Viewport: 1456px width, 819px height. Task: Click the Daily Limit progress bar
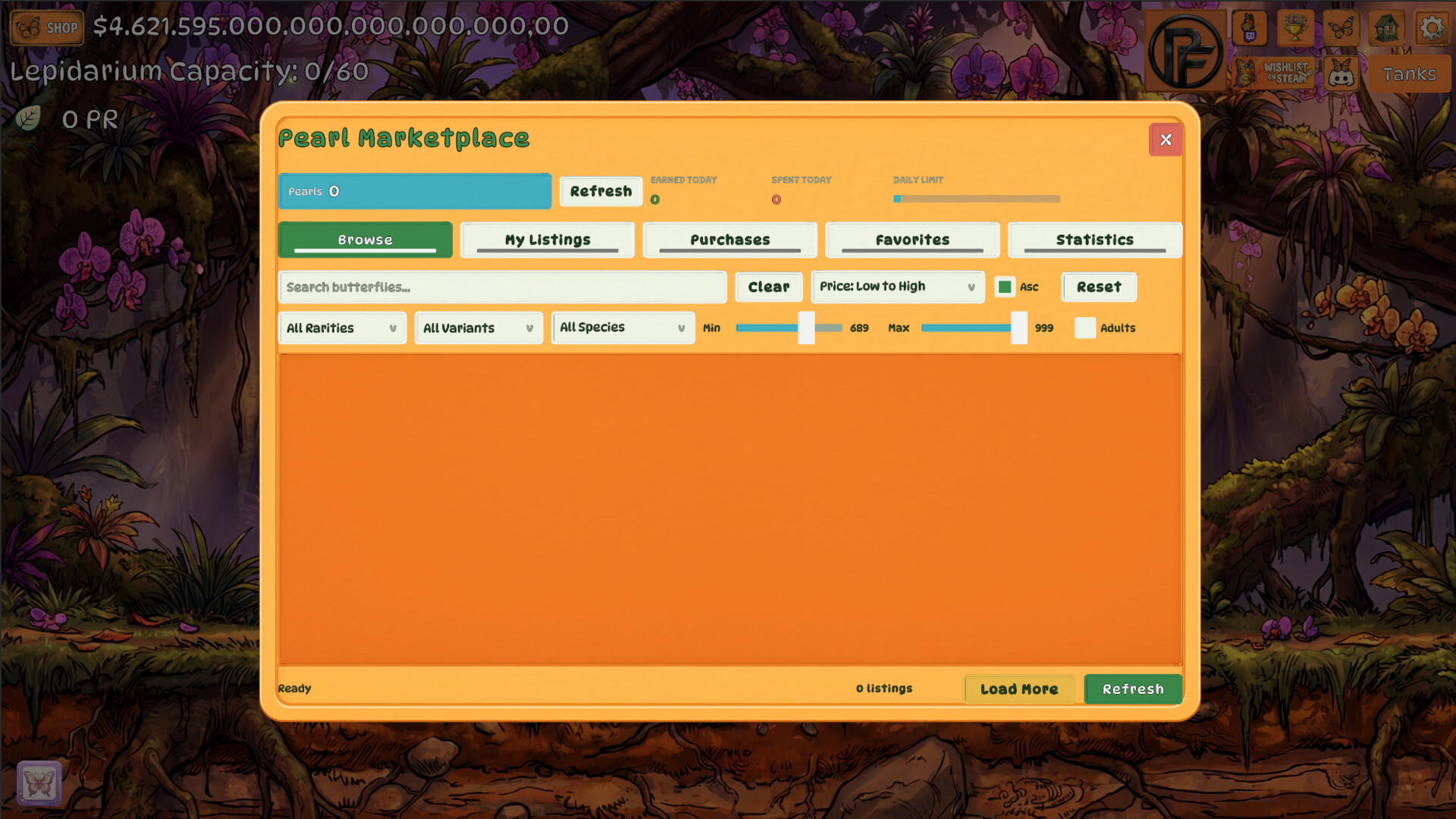point(977,199)
